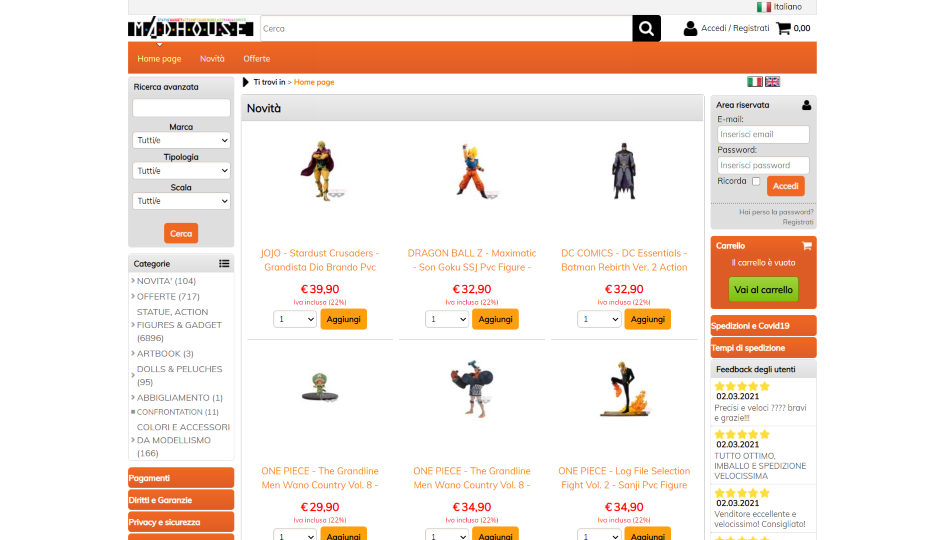Viewport: 947px width, 540px height.
Task: Click the Cerca button in advanced search
Action: pos(181,233)
